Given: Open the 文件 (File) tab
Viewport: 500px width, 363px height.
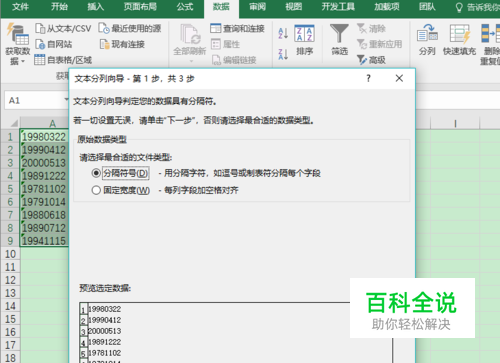Looking at the screenshot, I should click(20, 7).
